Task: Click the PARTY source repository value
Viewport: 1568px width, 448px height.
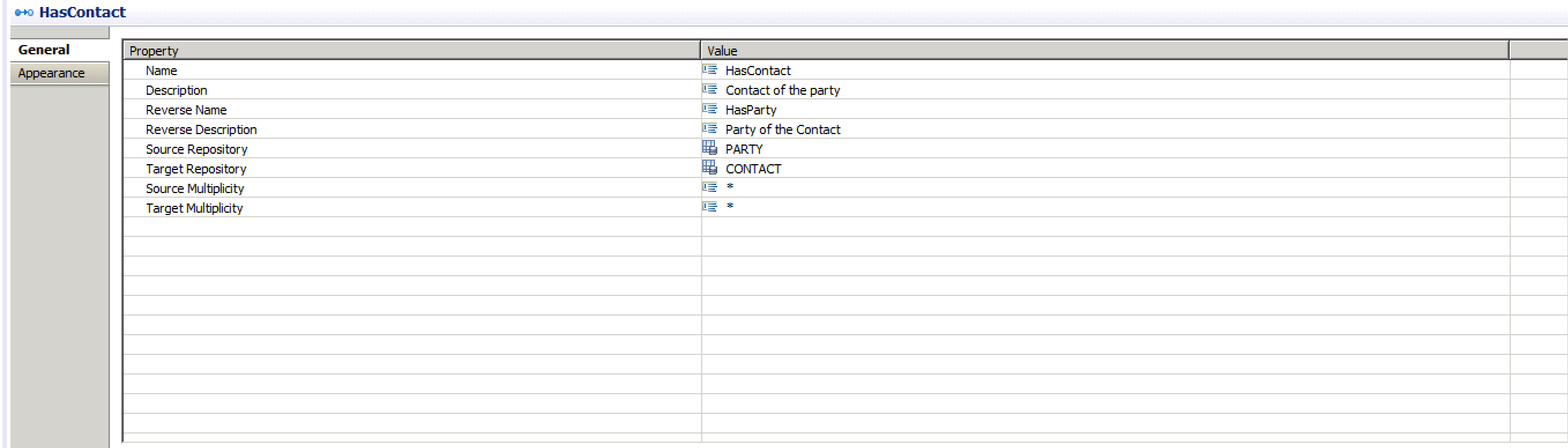Action: [744, 149]
